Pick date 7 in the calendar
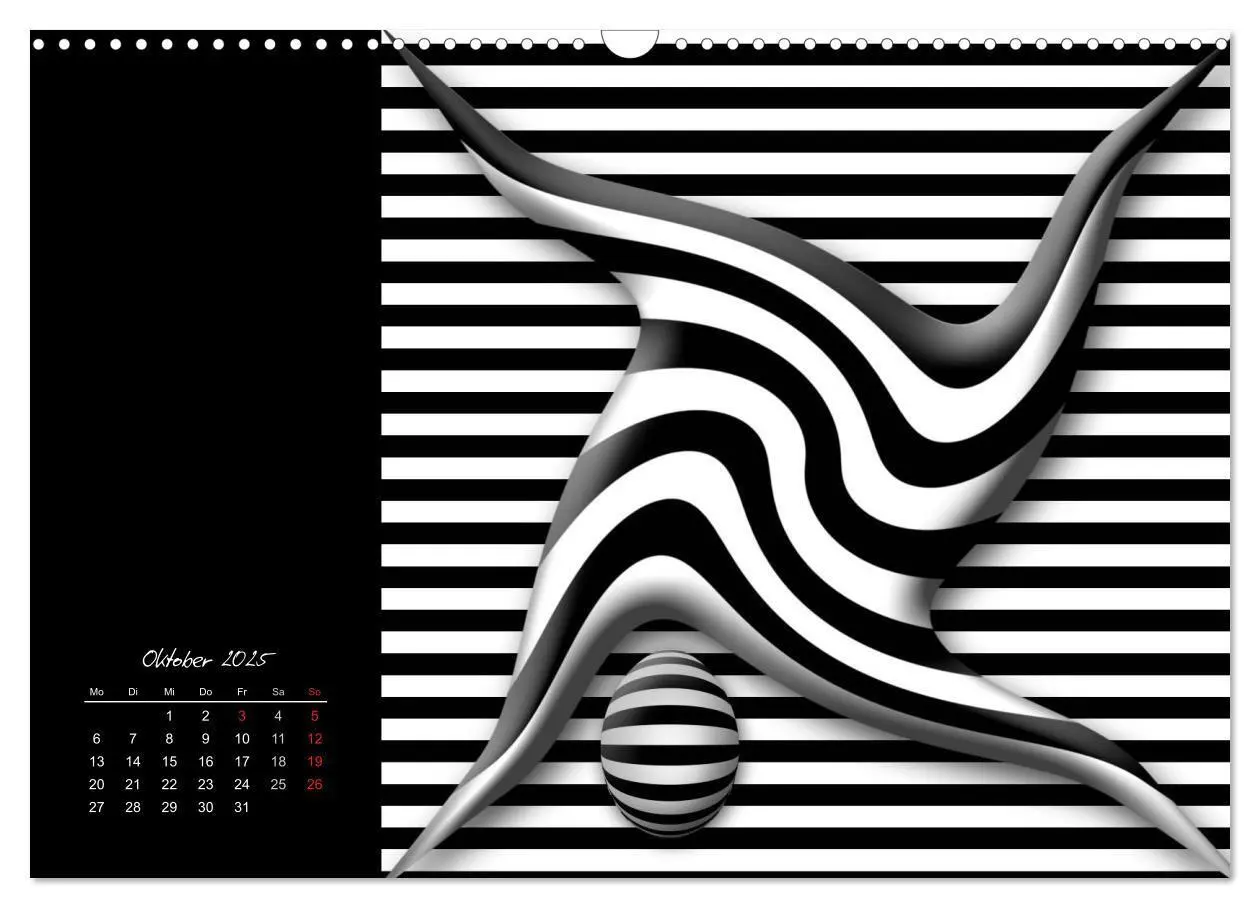This screenshot has width=1260, height=908. click(133, 739)
